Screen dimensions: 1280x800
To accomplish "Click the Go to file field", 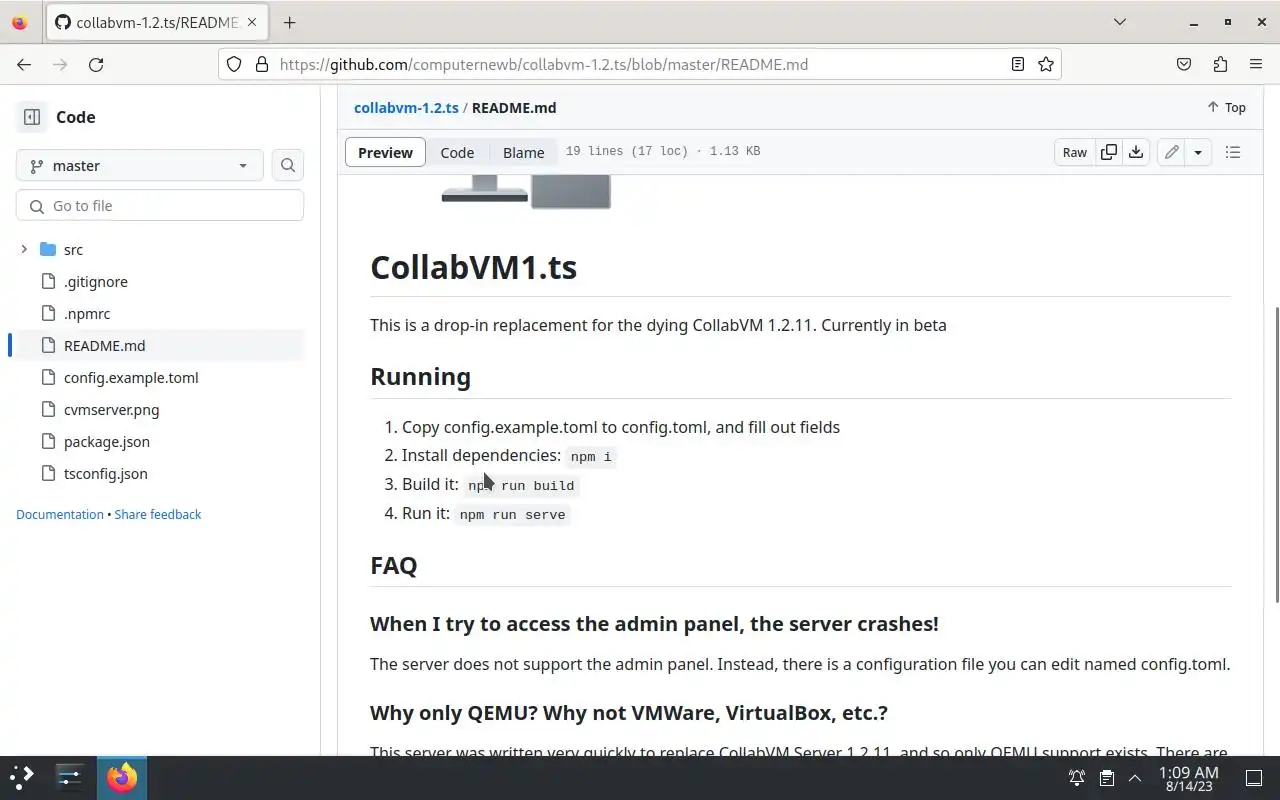I will pos(160,206).
